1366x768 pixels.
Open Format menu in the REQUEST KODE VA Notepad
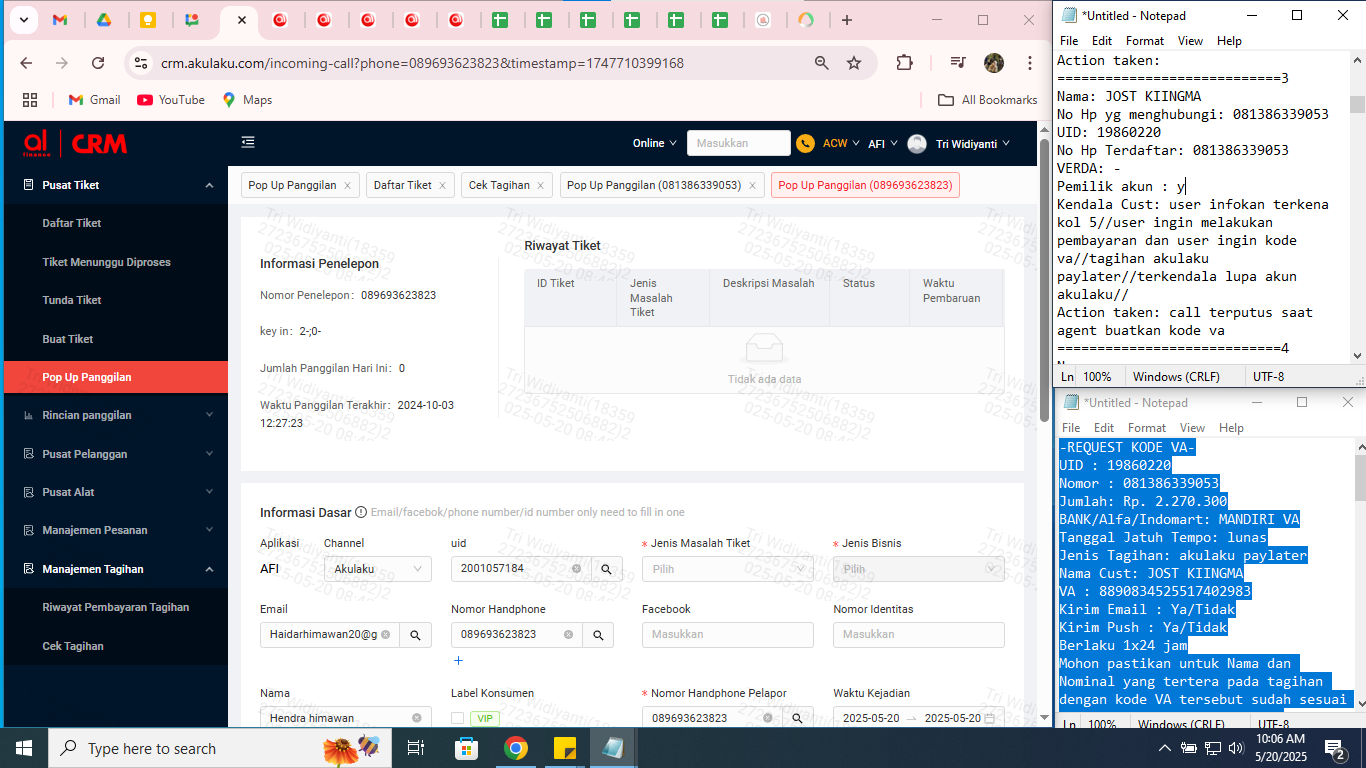[x=1146, y=428]
